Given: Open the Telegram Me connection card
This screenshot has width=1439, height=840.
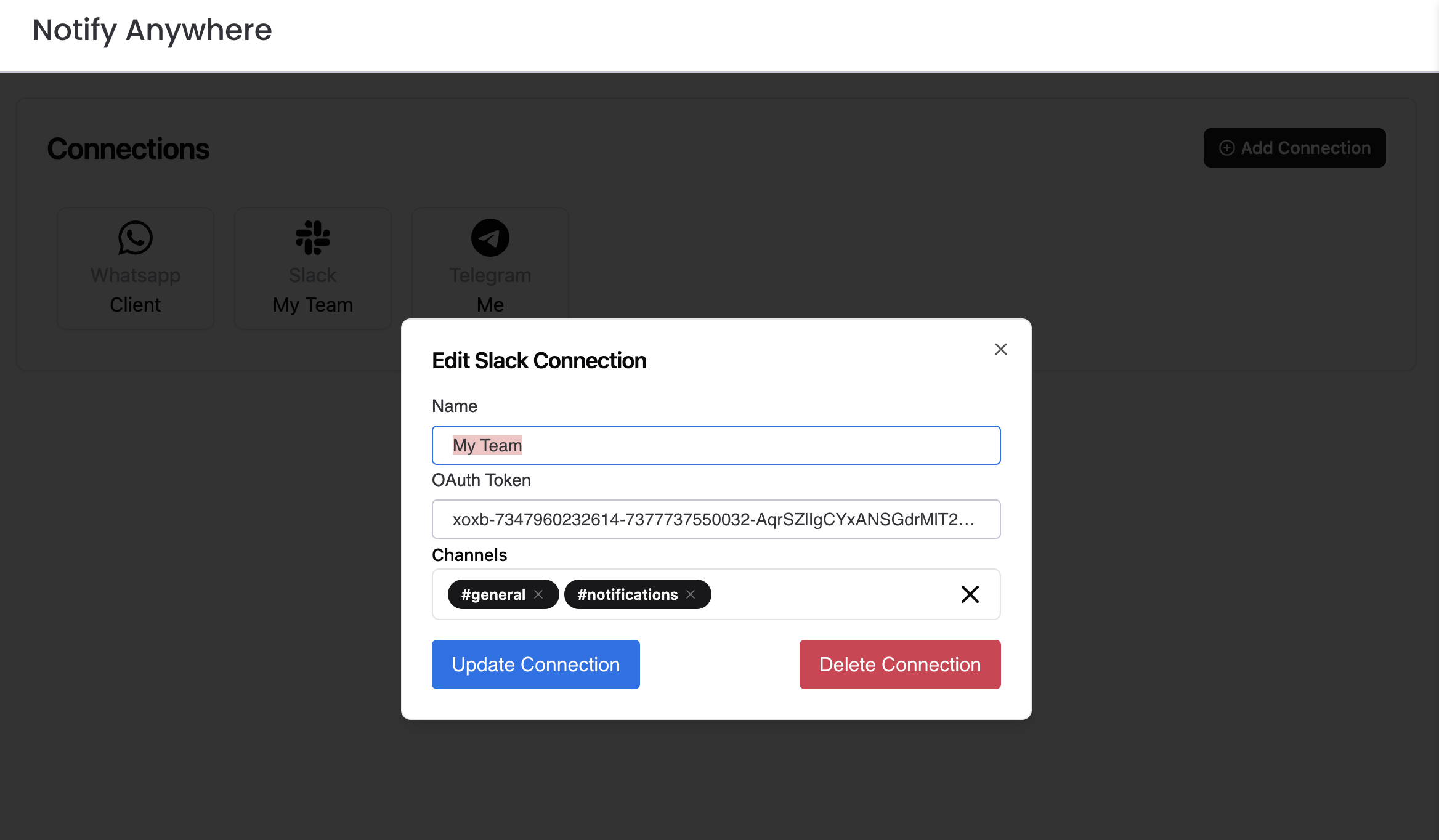Looking at the screenshot, I should [490, 265].
